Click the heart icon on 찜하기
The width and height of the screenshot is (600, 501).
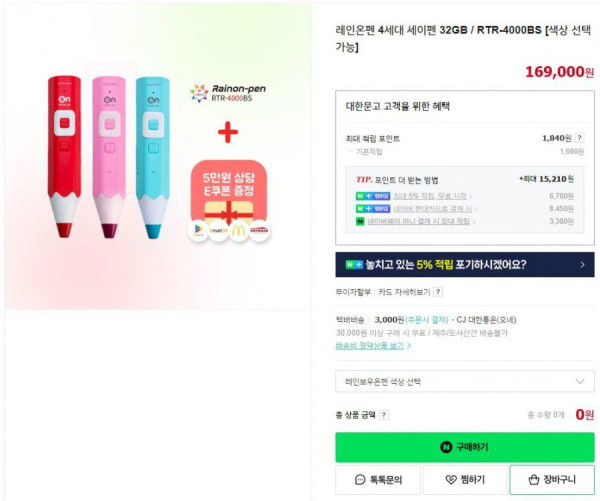pos(451,480)
